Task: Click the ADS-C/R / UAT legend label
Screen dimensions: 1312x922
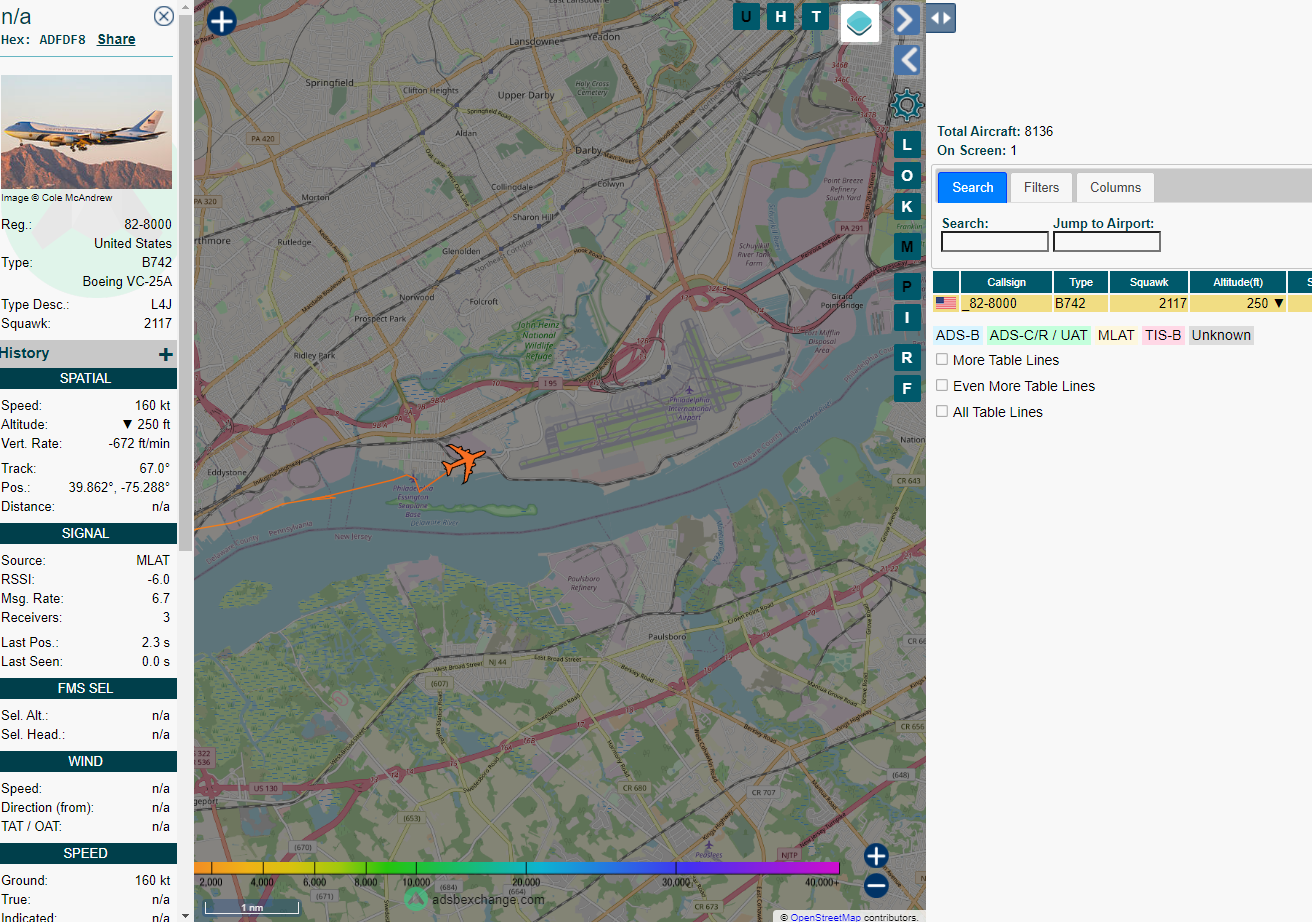Action: point(1038,335)
